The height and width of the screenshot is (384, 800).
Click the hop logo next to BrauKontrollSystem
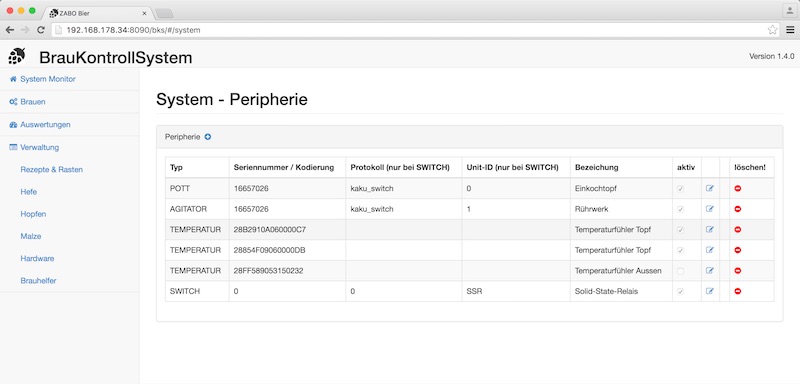17,56
